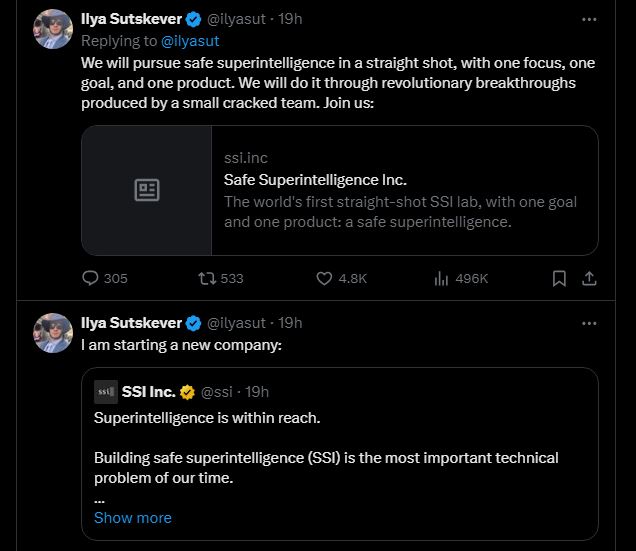Open more options on first tweet
Screen dimensions: 636x551
(589, 19)
